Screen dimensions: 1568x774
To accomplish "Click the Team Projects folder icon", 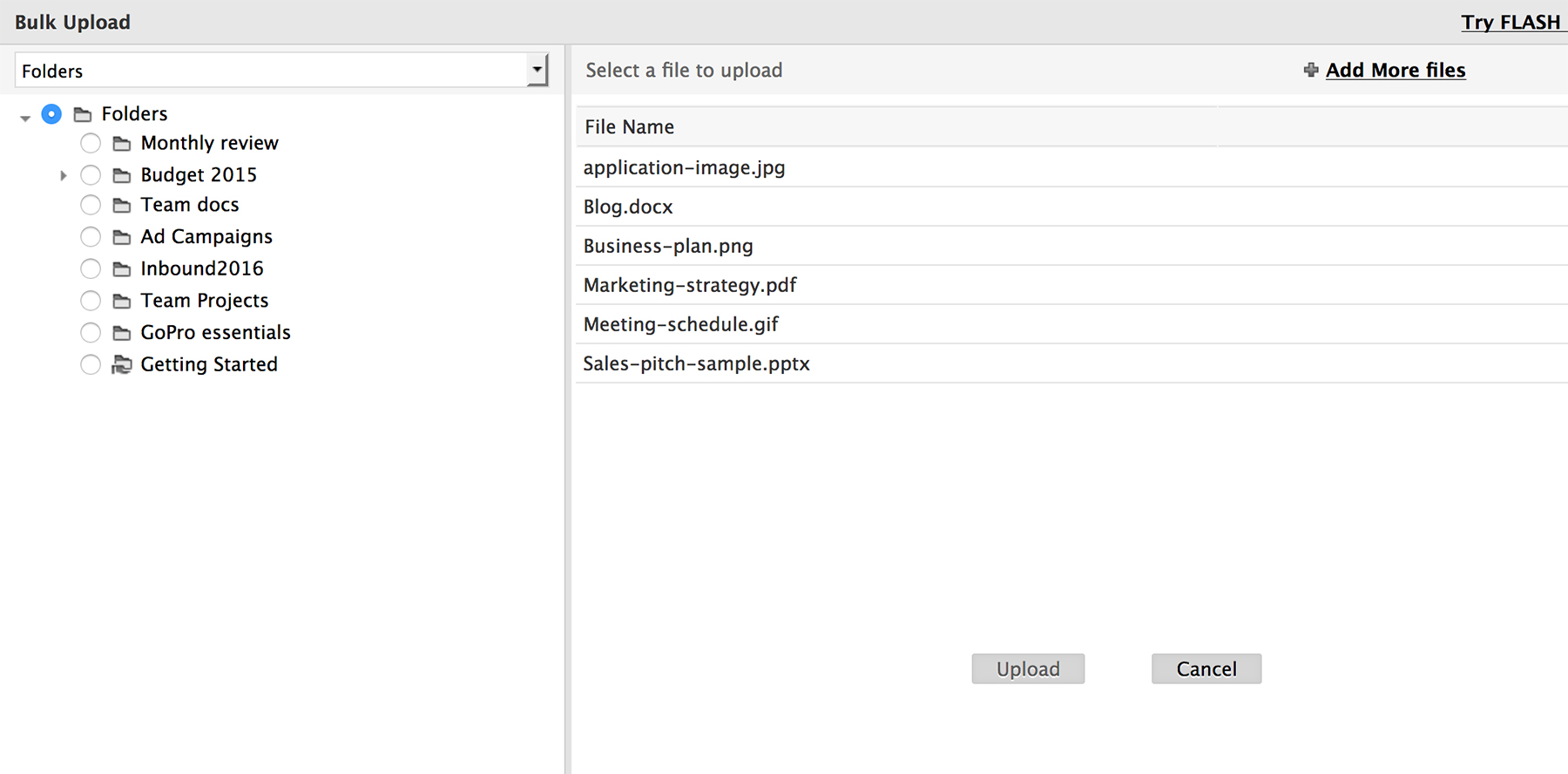I will [122, 301].
